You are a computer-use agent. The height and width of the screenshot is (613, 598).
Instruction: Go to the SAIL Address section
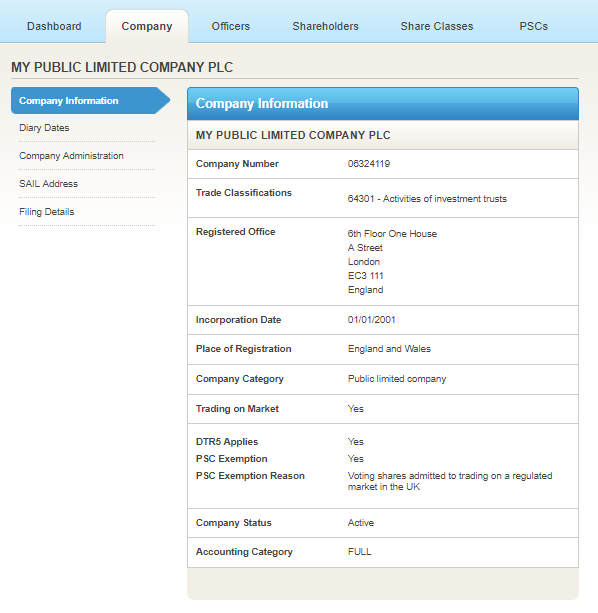point(48,184)
